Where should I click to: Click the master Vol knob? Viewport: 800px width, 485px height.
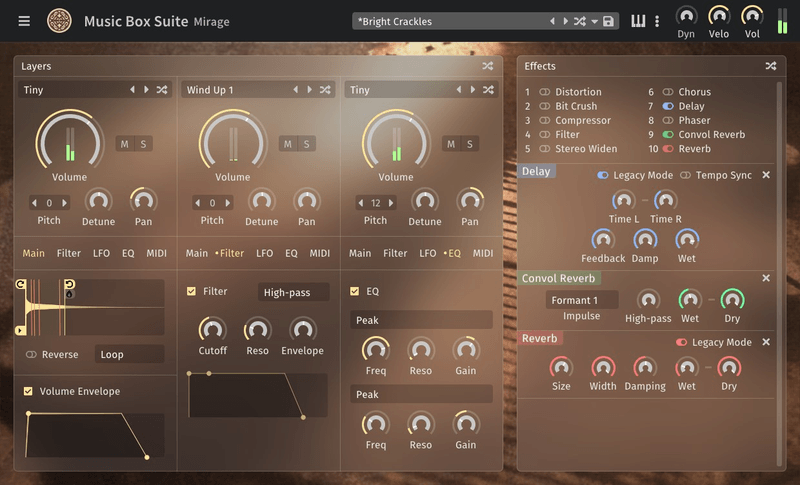(752, 16)
